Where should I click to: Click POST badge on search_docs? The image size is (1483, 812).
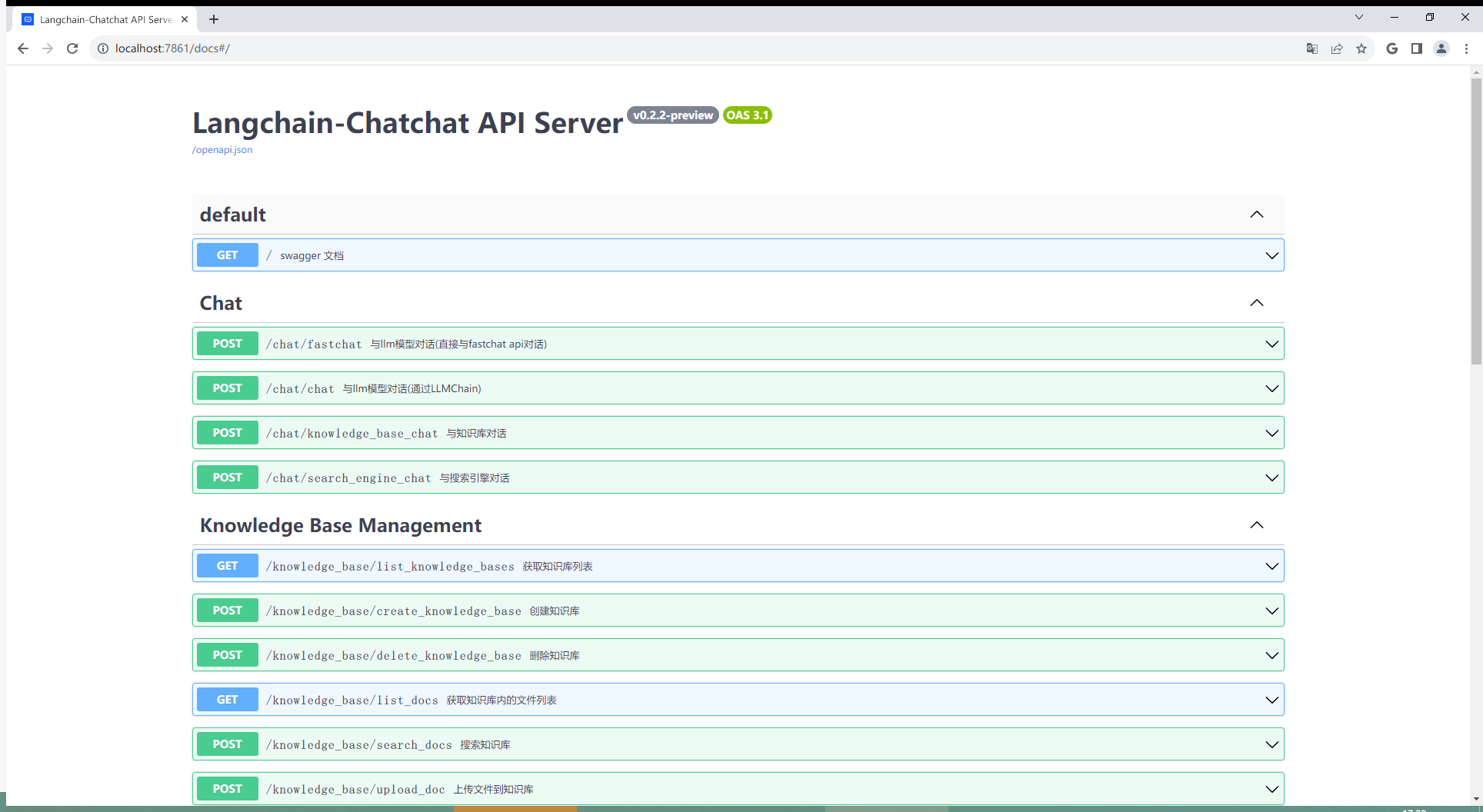[x=228, y=744]
